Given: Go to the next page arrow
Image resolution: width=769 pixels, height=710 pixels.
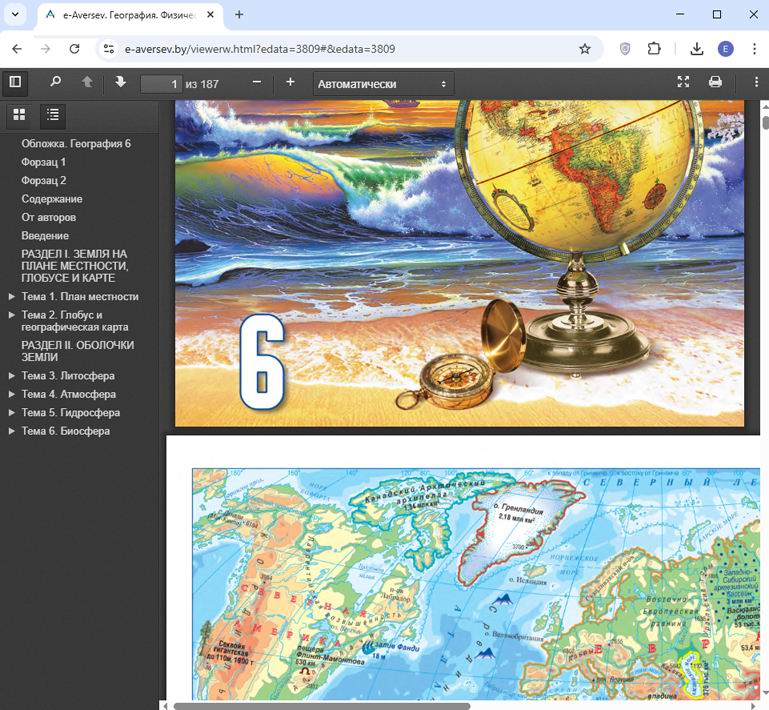Looking at the screenshot, I should tap(120, 82).
